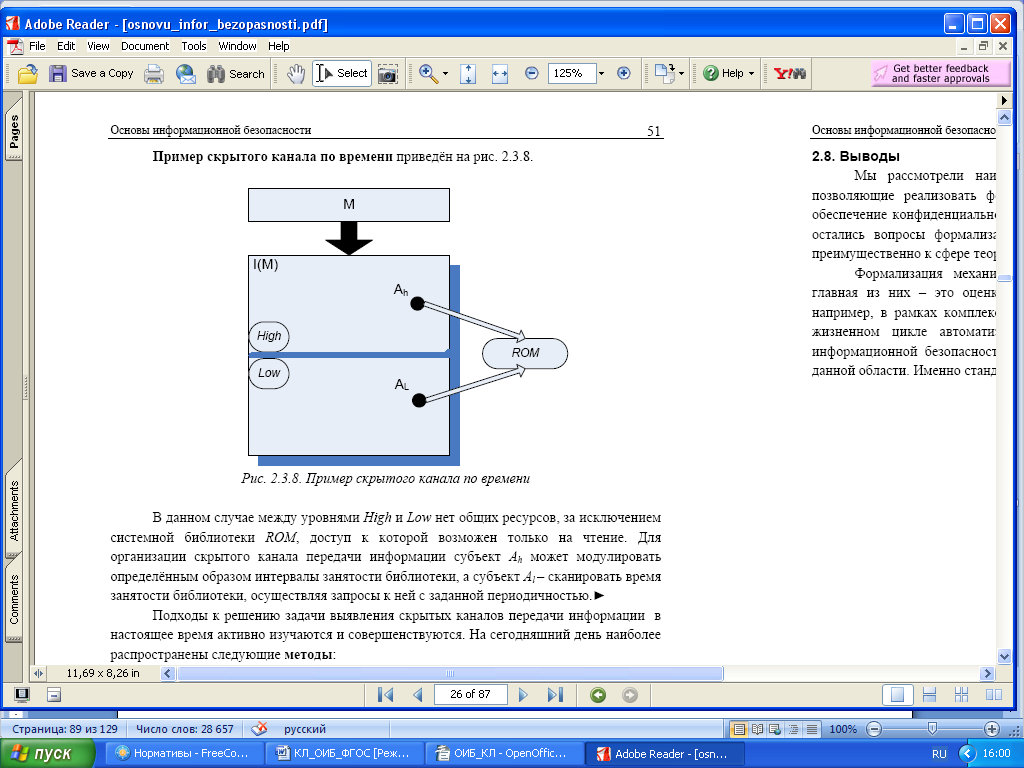
Task: Open the пуск Start button
Action: pos(47,754)
